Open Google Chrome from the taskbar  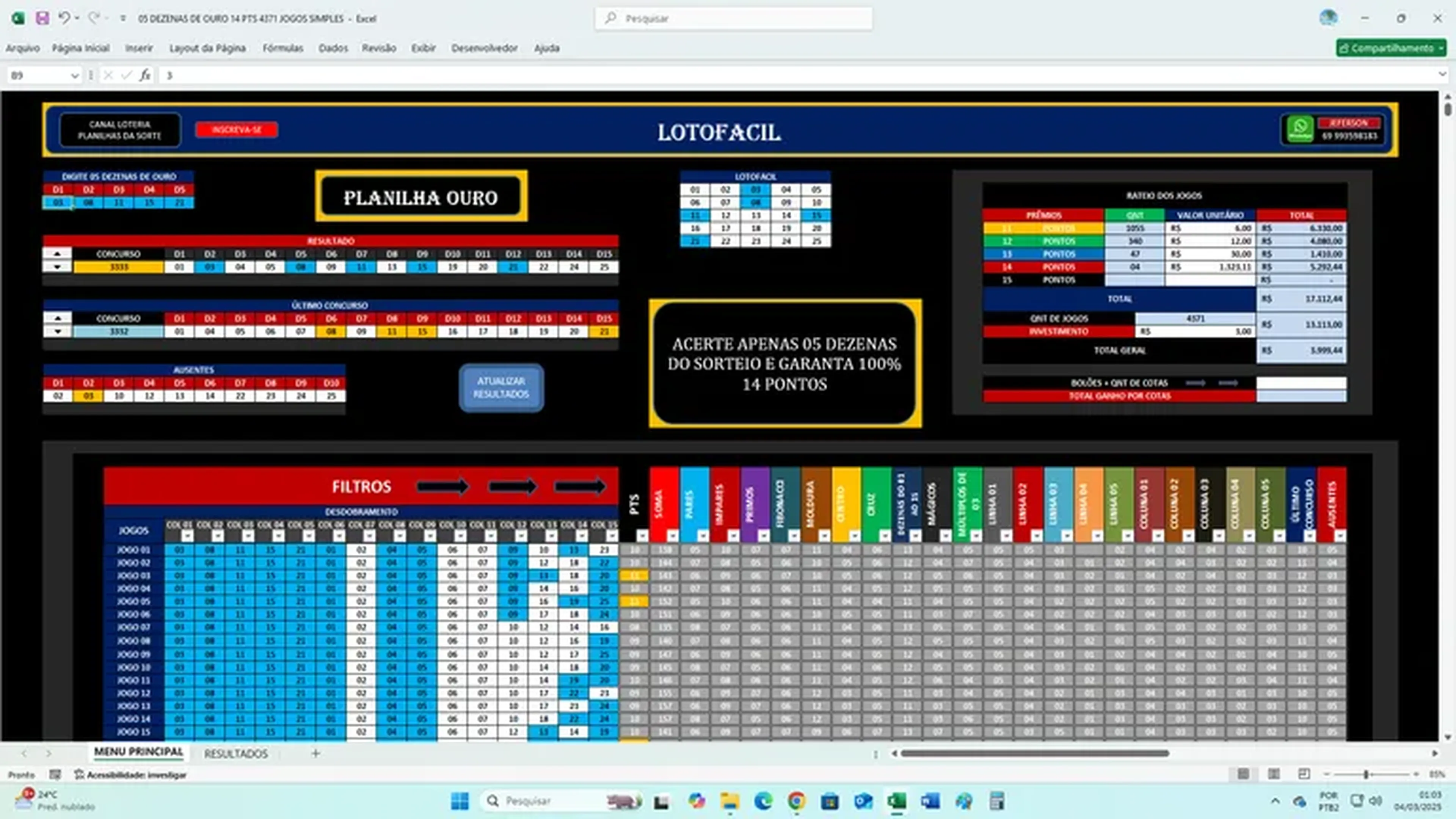796,801
